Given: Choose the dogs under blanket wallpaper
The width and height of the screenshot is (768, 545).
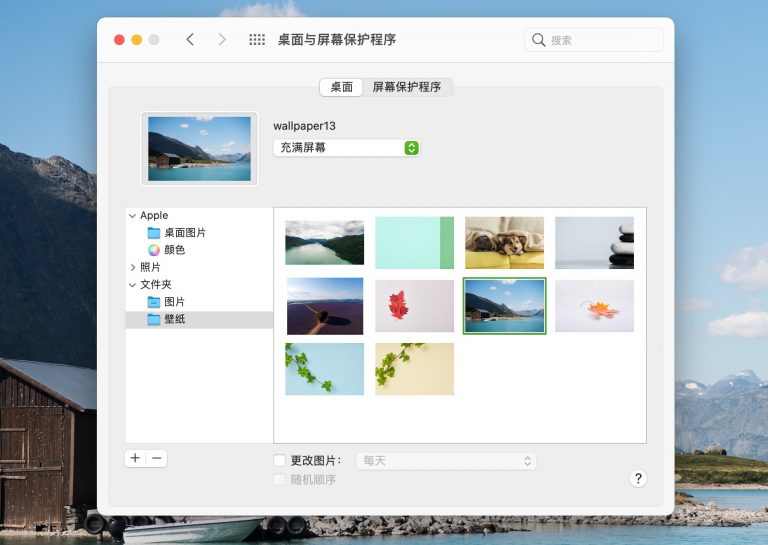Looking at the screenshot, I should [504, 243].
